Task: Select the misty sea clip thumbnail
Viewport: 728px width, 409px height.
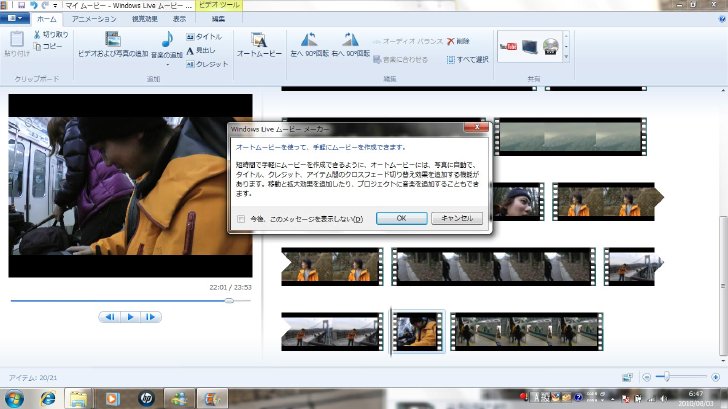Action: pyautogui.click(x=570, y=136)
